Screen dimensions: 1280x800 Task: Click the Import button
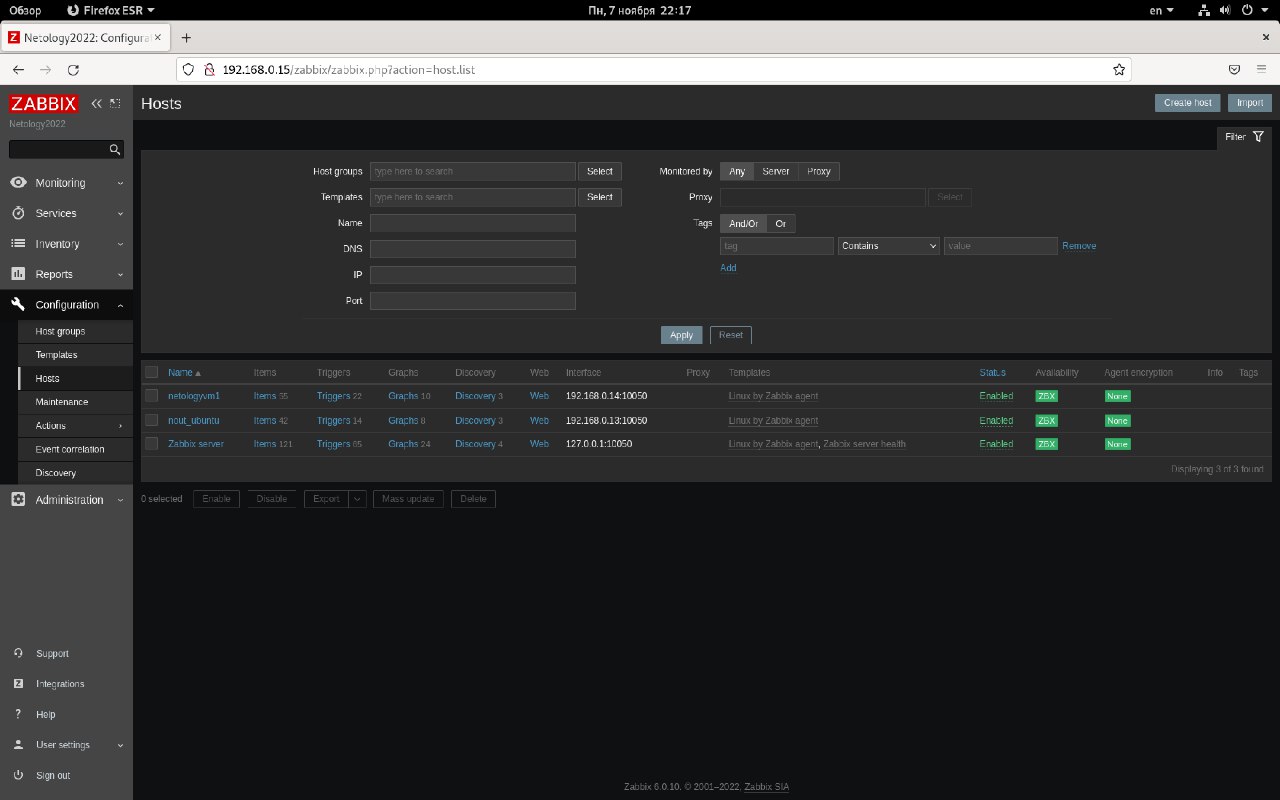click(1250, 102)
